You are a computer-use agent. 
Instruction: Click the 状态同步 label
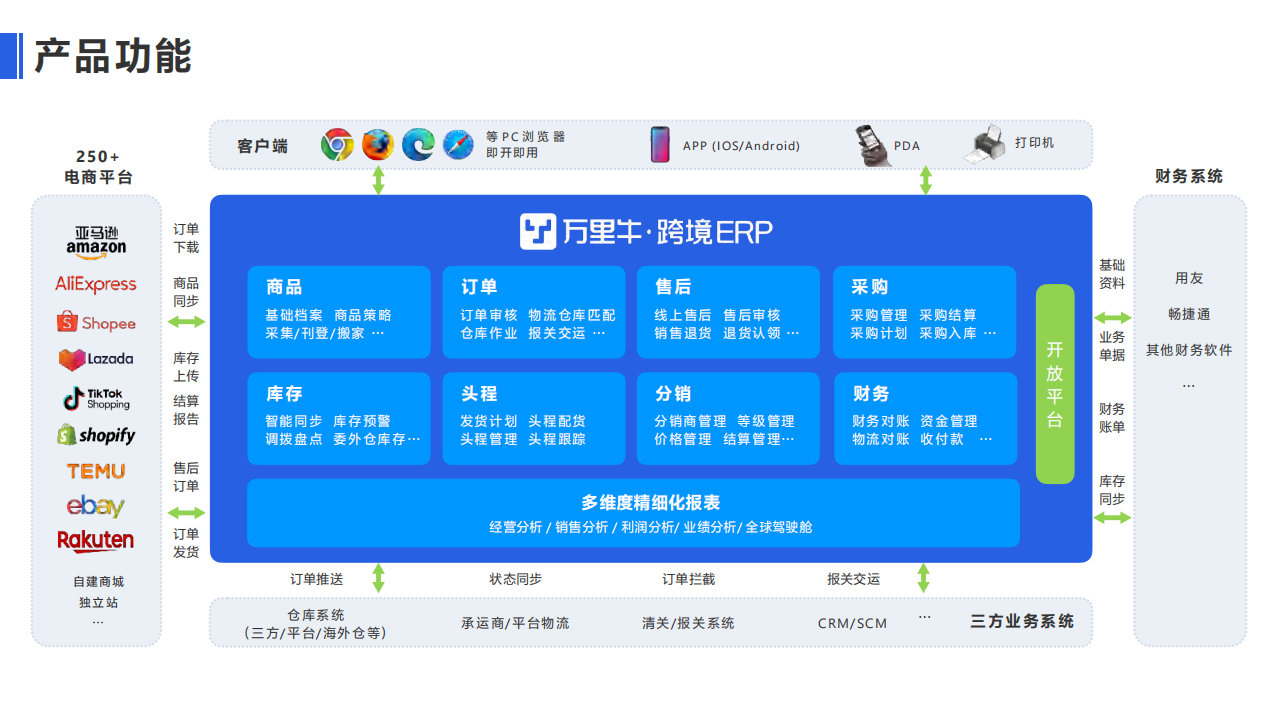(x=516, y=579)
